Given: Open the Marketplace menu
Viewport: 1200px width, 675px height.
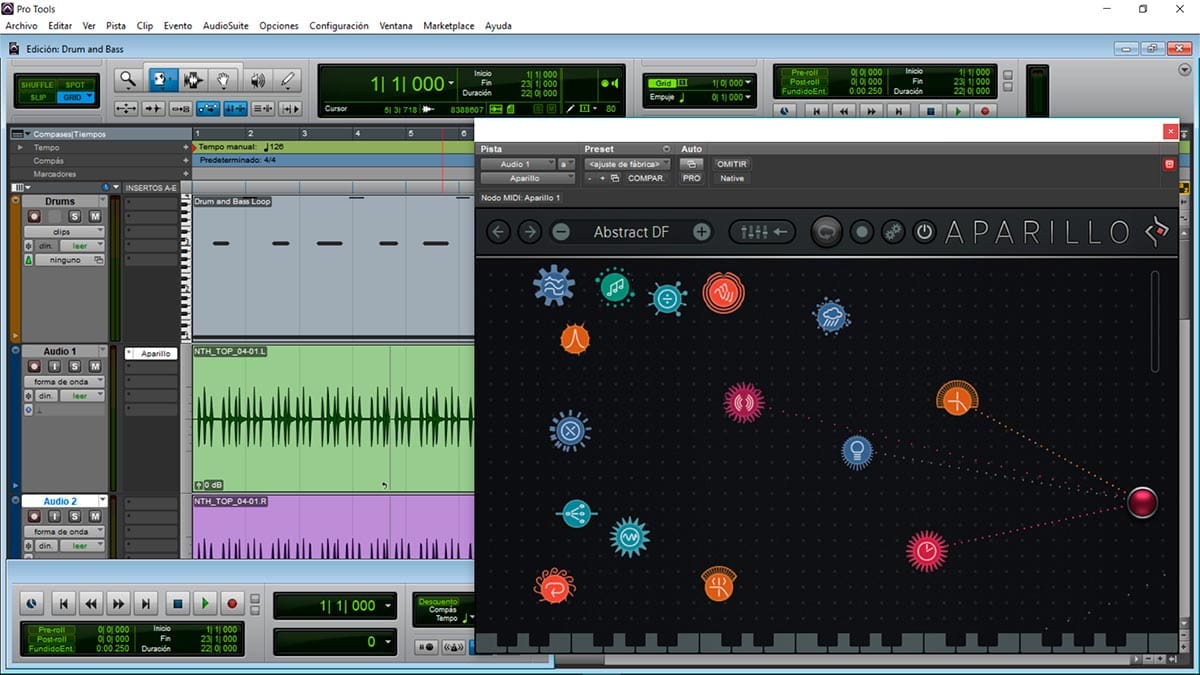Looking at the screenshot, I should (449, 26).
